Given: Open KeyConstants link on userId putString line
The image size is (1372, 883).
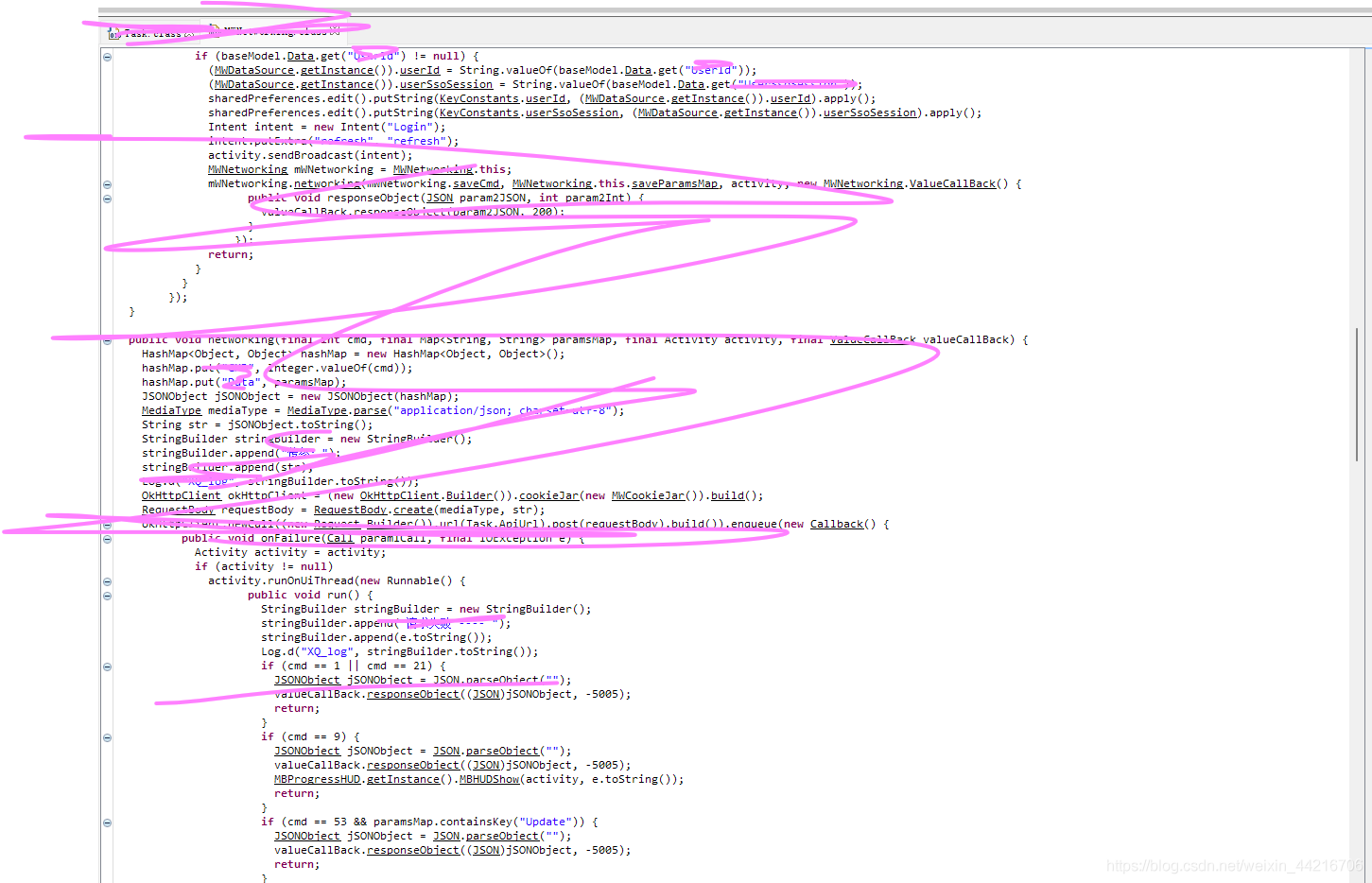Looking at the screenshot, I should click(479, 98).
